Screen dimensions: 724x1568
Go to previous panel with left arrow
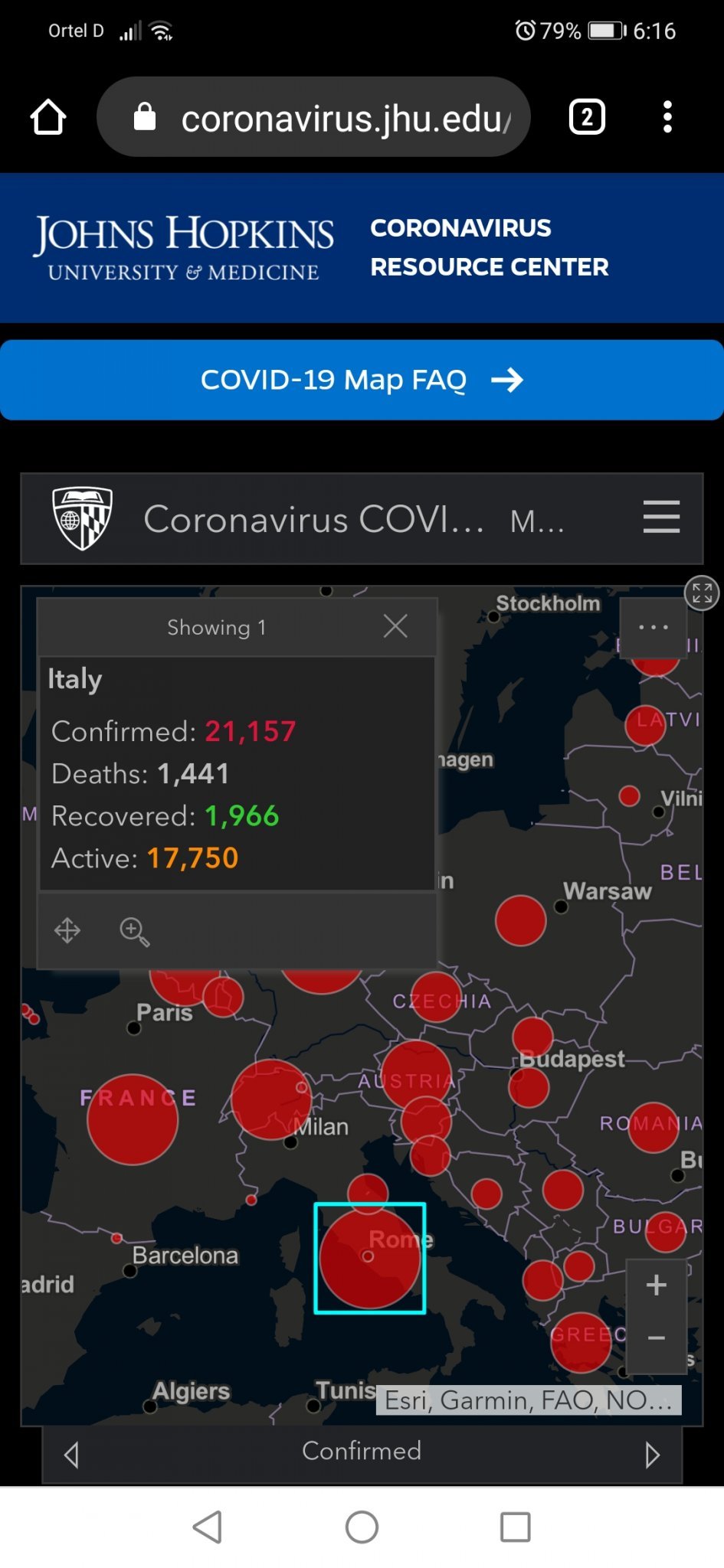pyautogui.click(x=71, y=1454)
